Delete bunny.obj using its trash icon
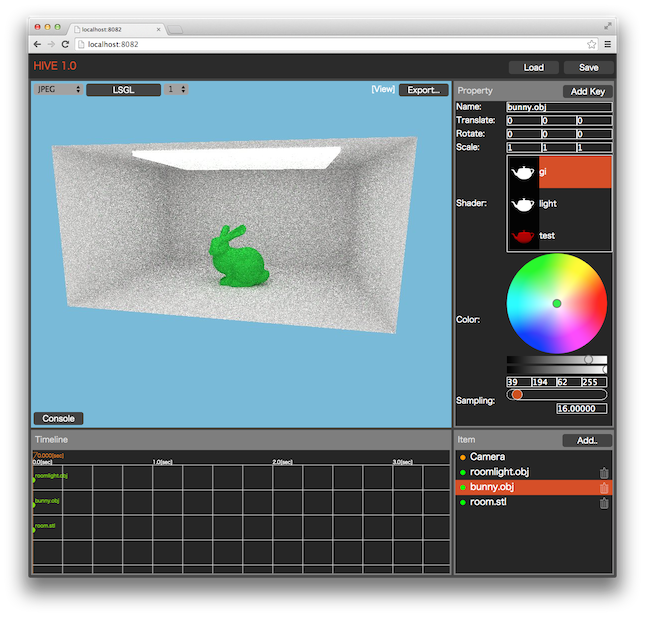Viewport: 645px width, 617px height. (603, 488)
